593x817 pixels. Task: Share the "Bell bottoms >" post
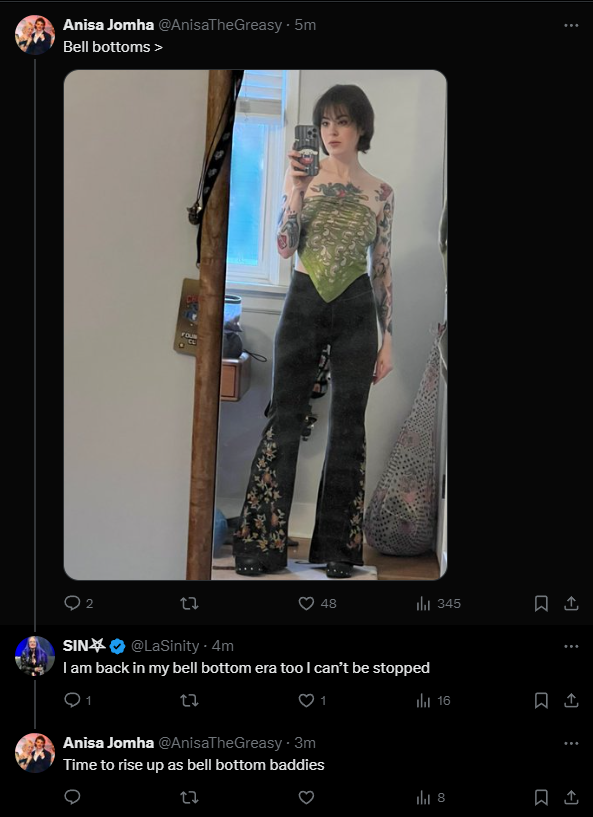(x=571, y=603)
